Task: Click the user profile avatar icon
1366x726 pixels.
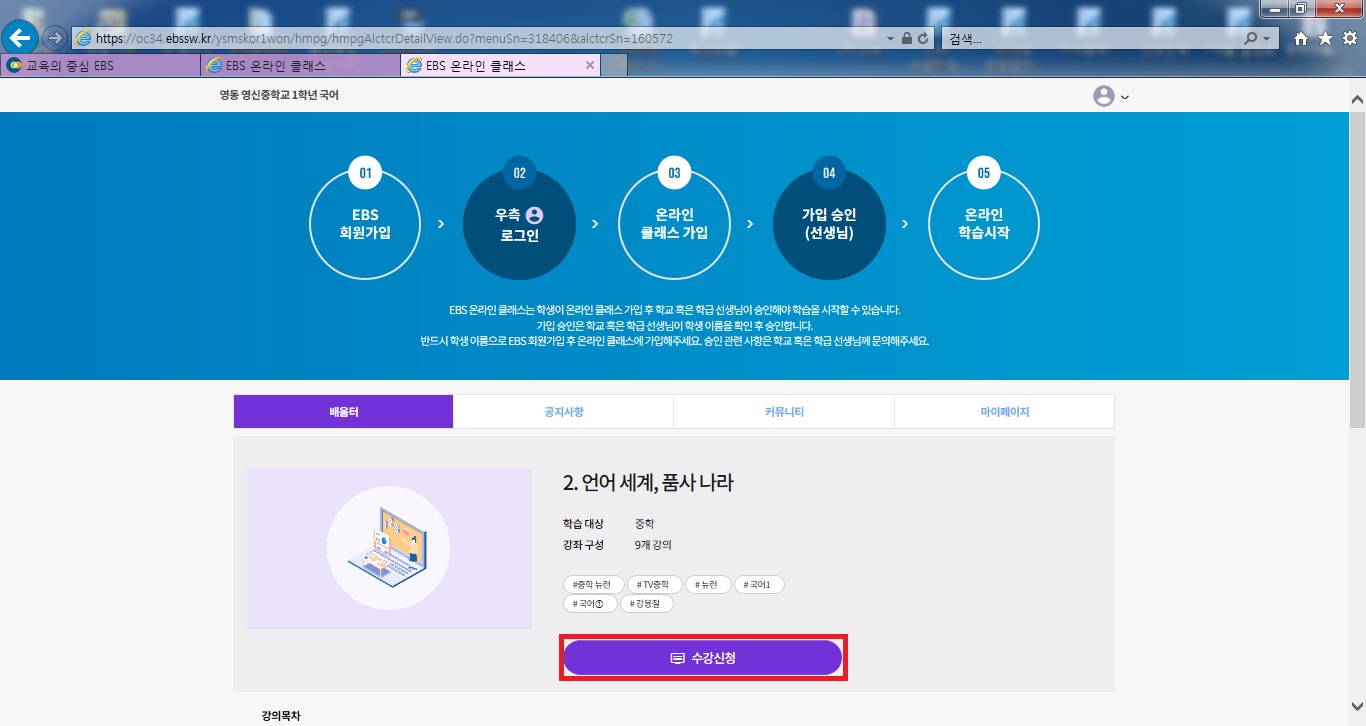Action: coord(1104,96)
